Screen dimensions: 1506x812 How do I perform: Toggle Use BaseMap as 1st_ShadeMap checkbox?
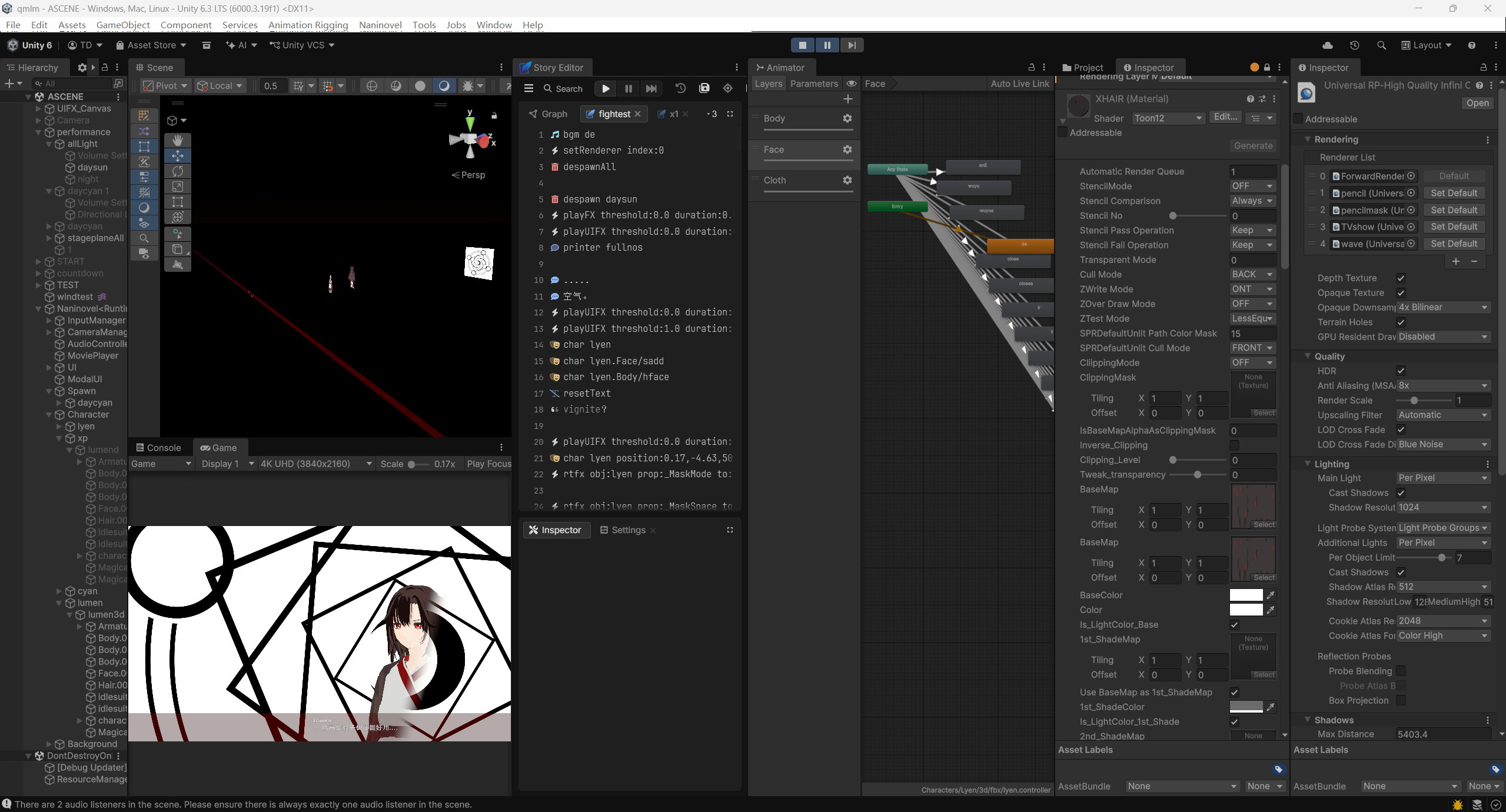point(1234,692)
